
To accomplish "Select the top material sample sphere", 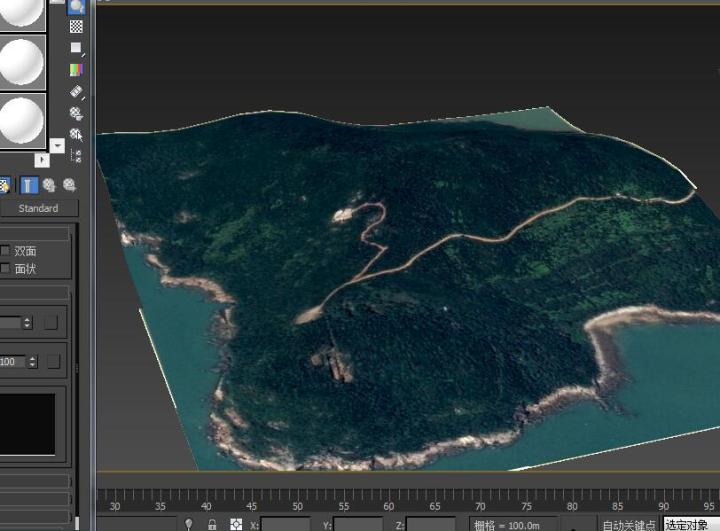I will pos(21,14).
